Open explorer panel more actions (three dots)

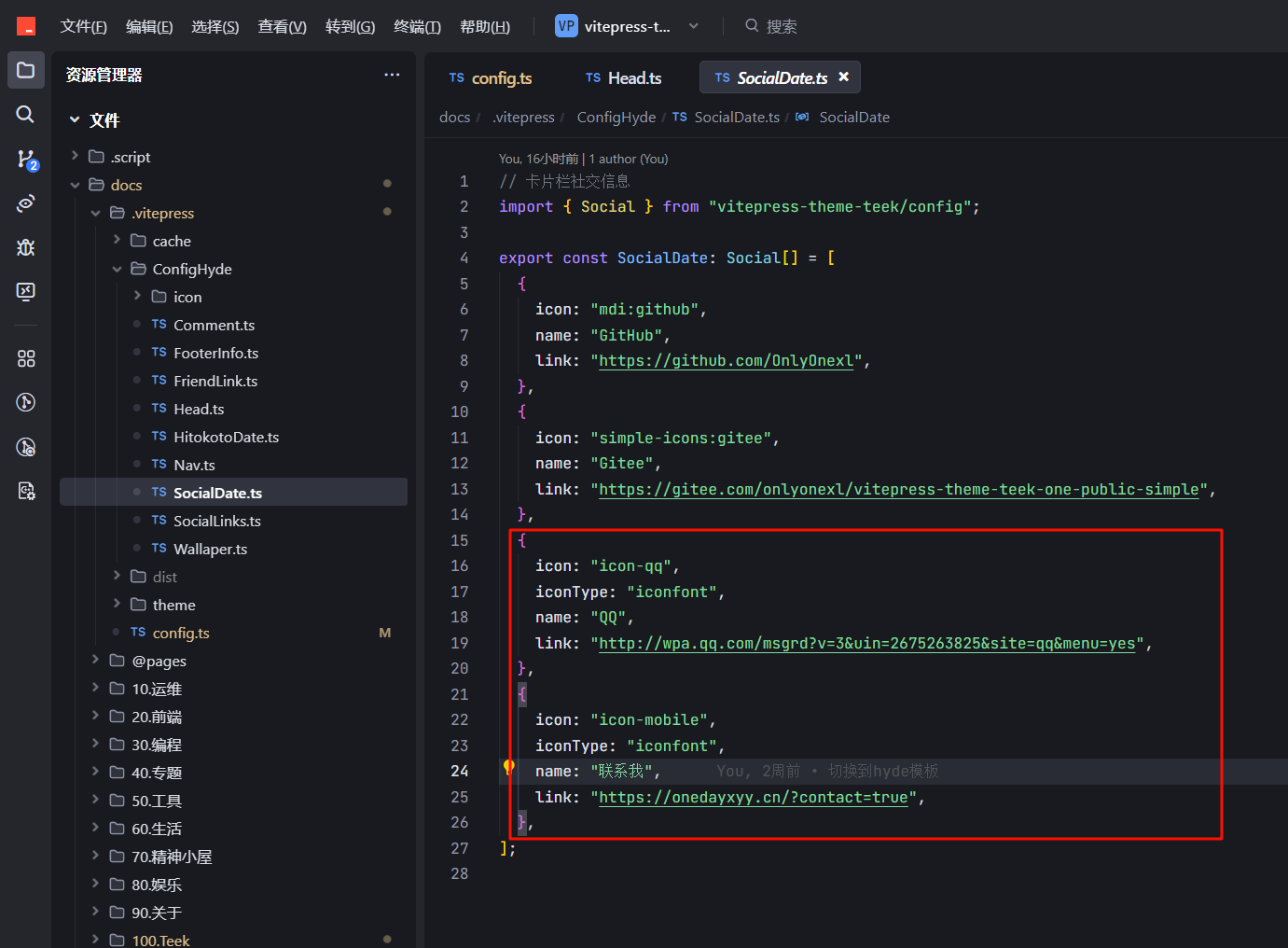pos(392,75)
